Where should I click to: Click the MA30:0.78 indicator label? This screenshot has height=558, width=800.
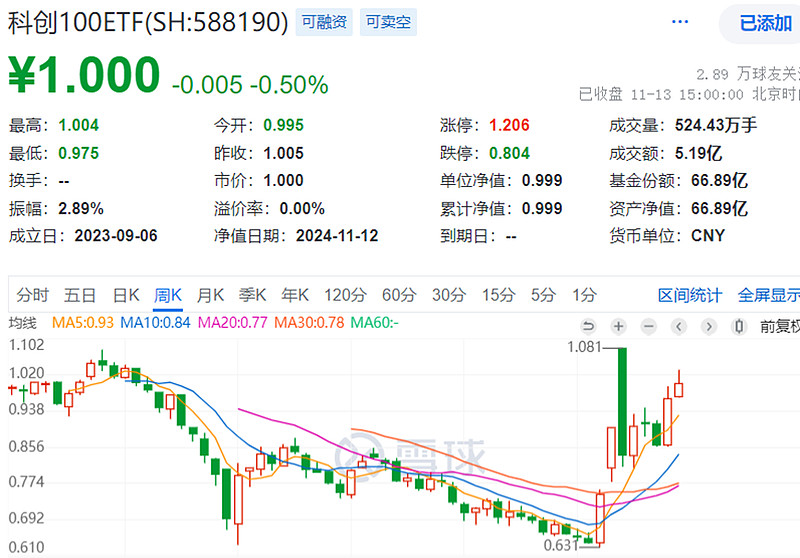pos(309,322)
